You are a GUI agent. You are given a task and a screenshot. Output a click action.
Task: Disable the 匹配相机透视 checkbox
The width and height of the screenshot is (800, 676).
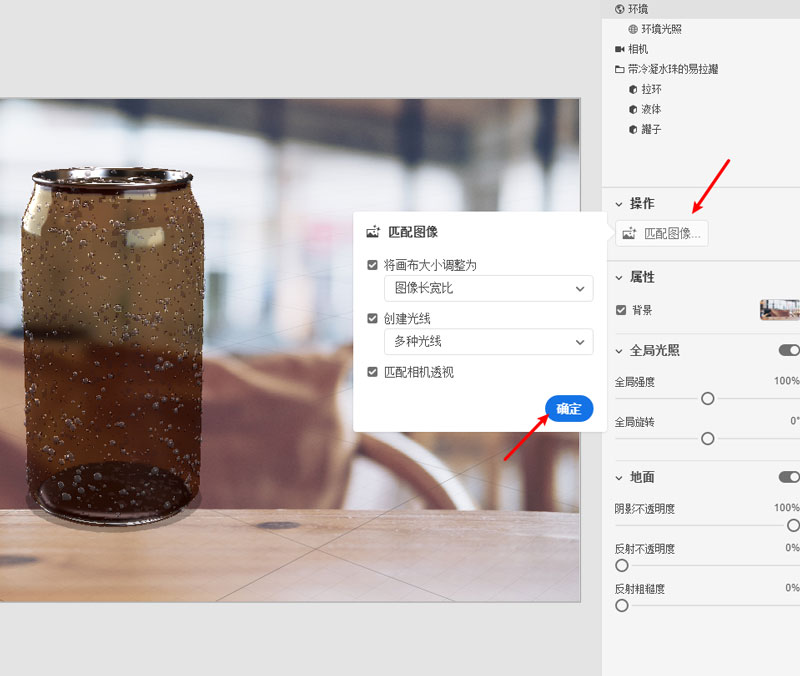click(x=373, y=371)
